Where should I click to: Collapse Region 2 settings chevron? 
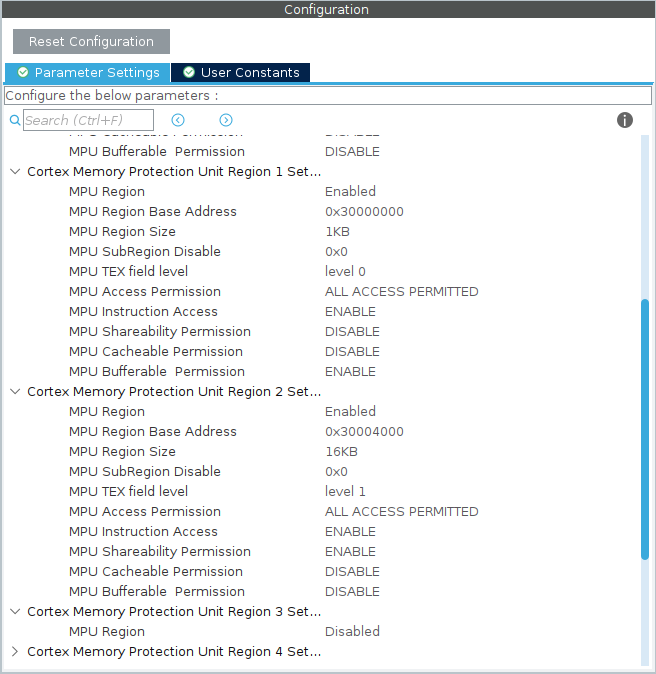15,392
